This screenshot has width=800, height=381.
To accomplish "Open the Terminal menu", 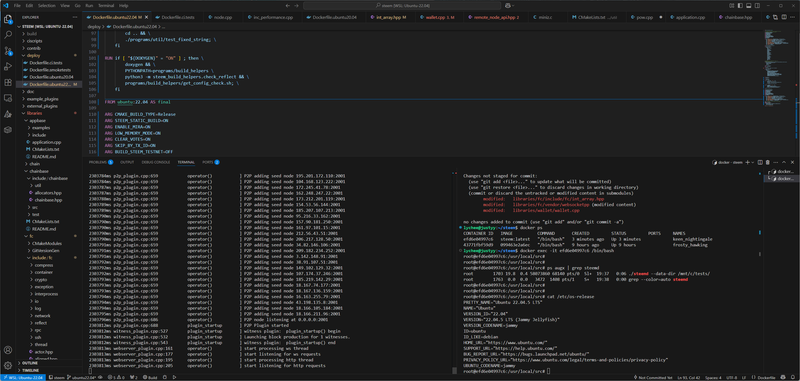I will point(106,5).
